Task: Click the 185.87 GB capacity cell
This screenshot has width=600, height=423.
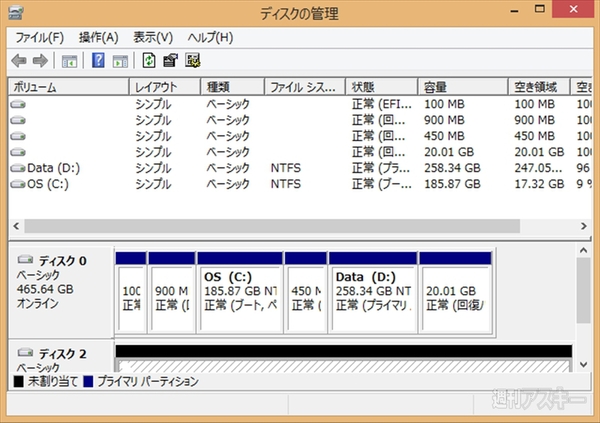Action: coord(452,184)
